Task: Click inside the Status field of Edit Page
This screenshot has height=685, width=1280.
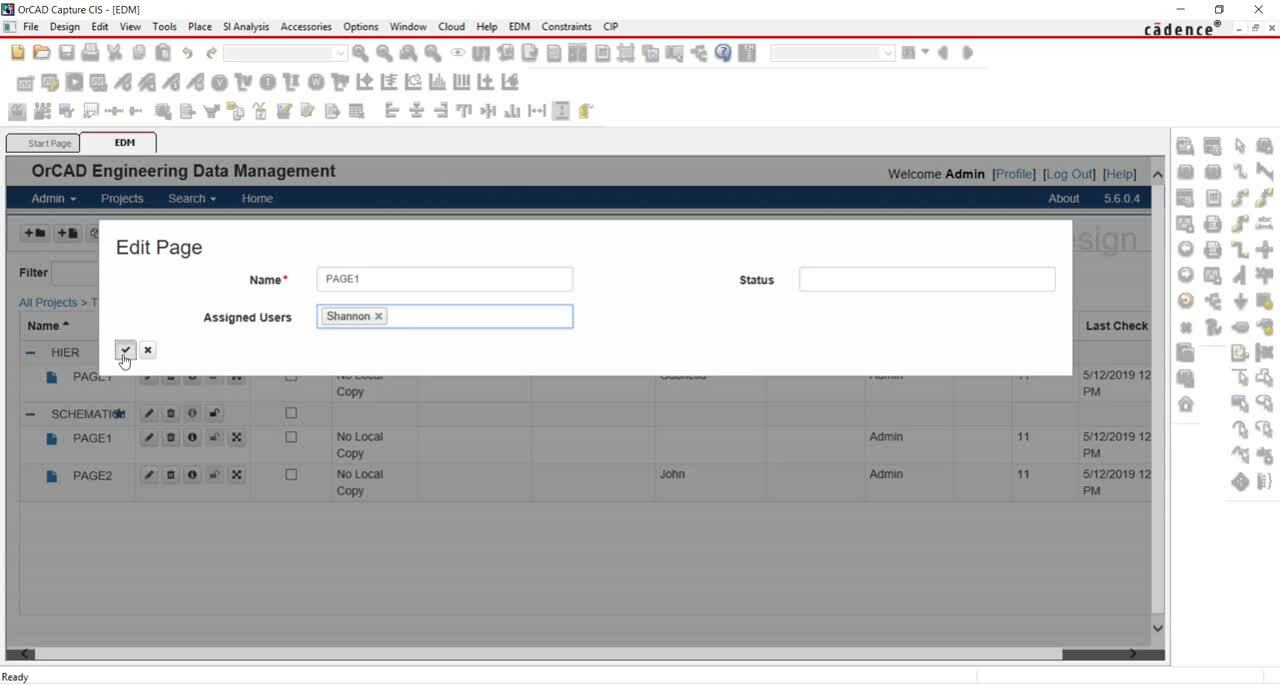Action: (x=926, y=279)
